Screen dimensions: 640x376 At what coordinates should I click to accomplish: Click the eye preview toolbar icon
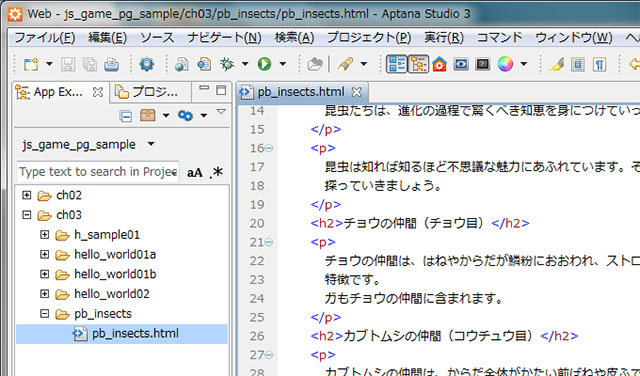click(461, 64)
